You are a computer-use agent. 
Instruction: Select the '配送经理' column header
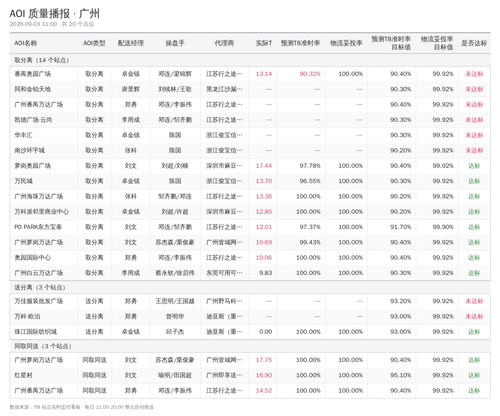coord(131,43)
